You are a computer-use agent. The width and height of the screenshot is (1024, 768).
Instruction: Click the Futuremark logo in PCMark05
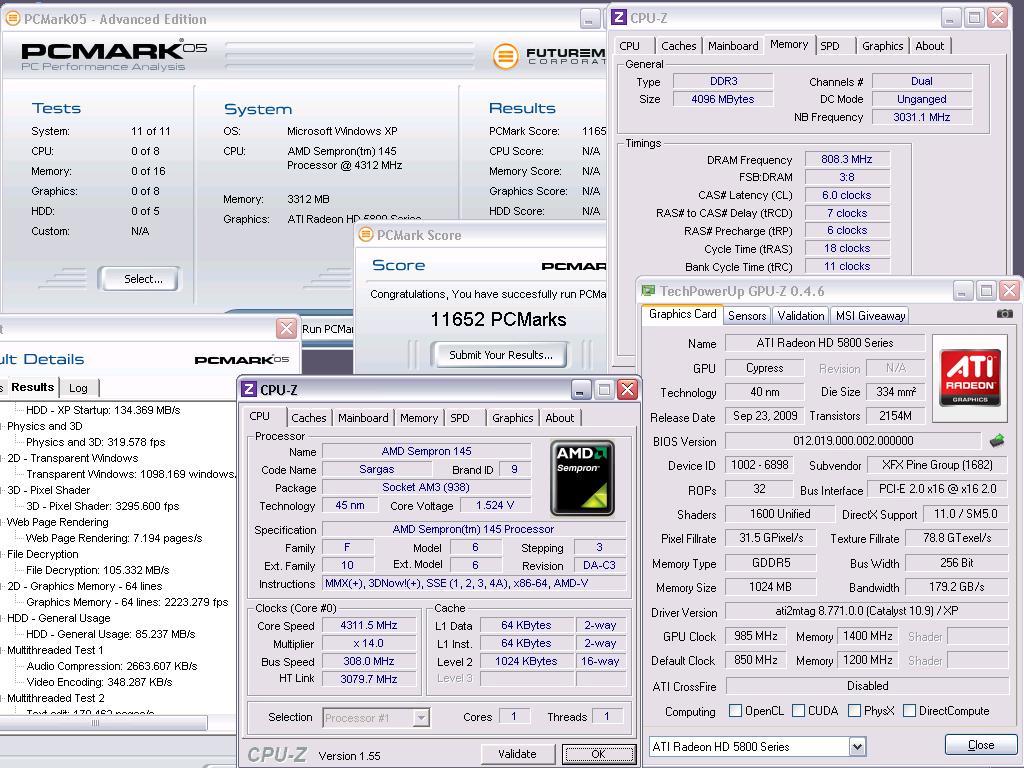pos(549,56)
